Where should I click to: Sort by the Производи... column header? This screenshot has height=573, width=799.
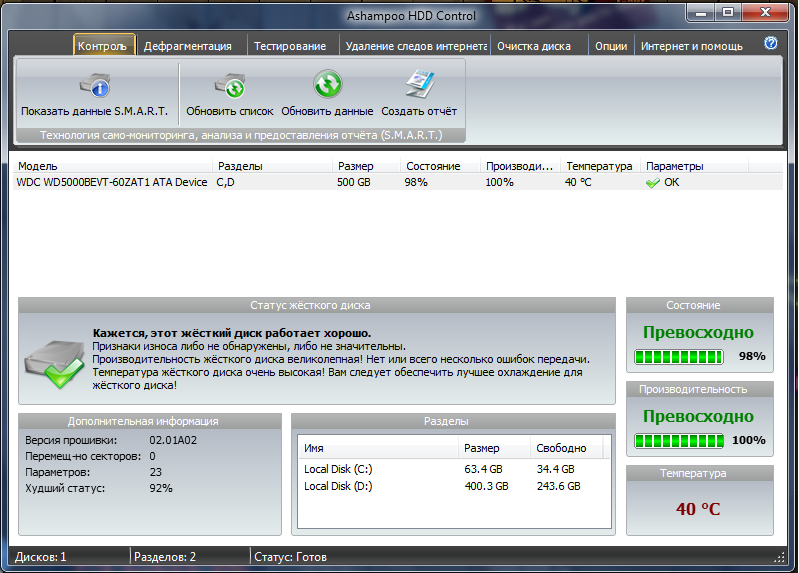pyautogui.click(x=520, y=166)
